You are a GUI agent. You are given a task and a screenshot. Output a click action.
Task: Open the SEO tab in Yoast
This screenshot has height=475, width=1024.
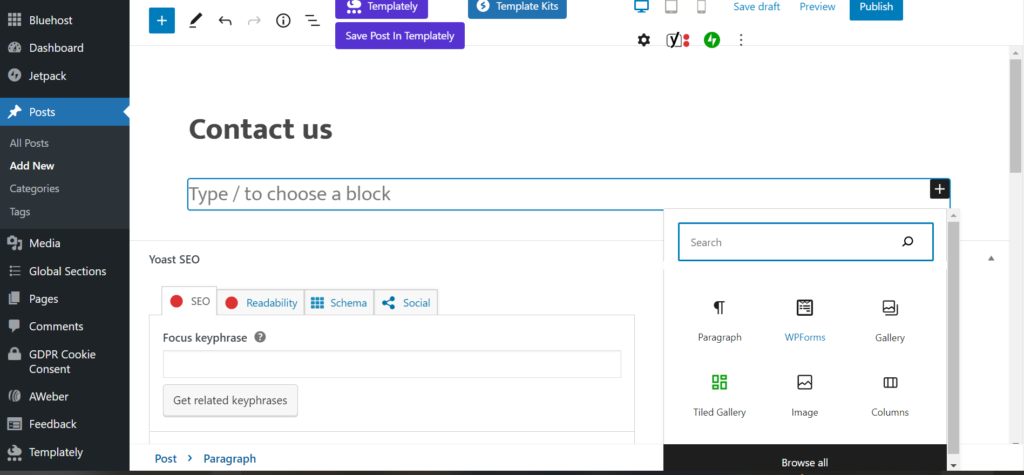point(190,302)
